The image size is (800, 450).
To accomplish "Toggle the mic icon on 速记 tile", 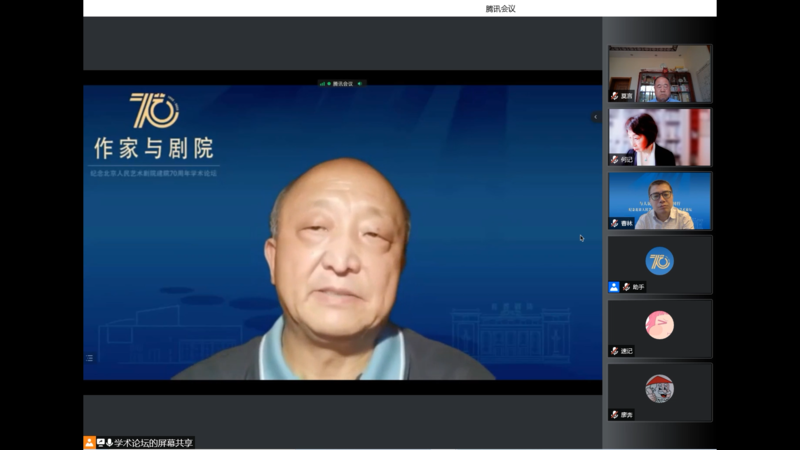I will point(615,351).
